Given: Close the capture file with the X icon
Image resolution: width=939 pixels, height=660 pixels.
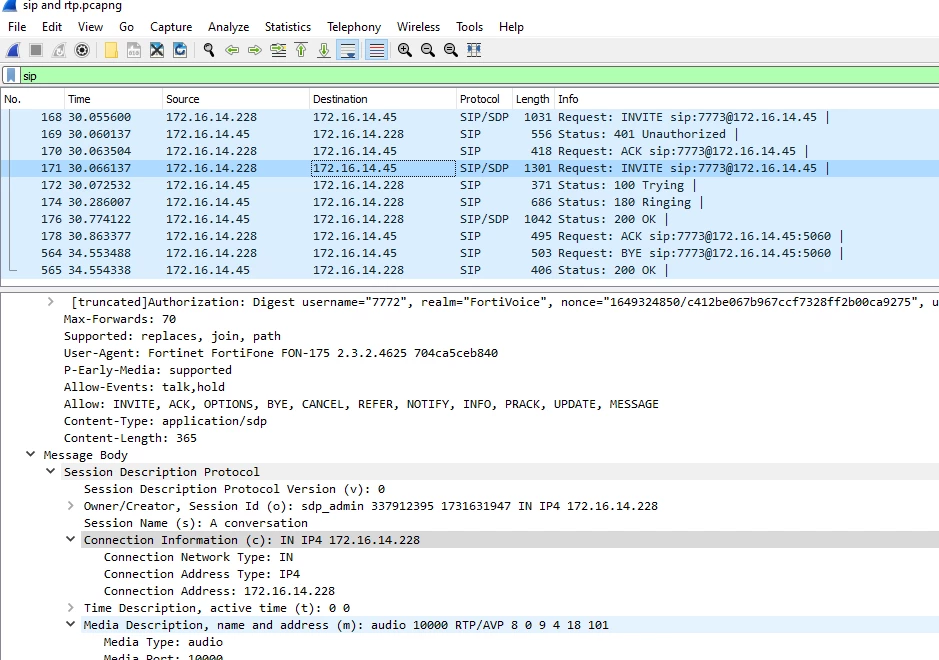Looking at the screenshot, I should pos(157,50).
